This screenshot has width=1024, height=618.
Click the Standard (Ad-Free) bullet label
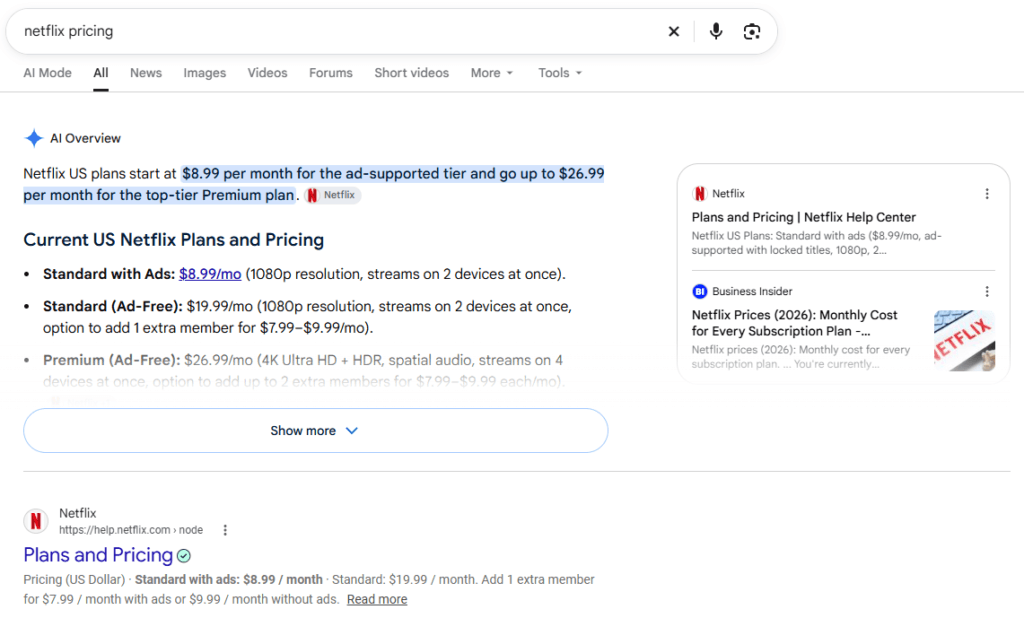(112, 306)
